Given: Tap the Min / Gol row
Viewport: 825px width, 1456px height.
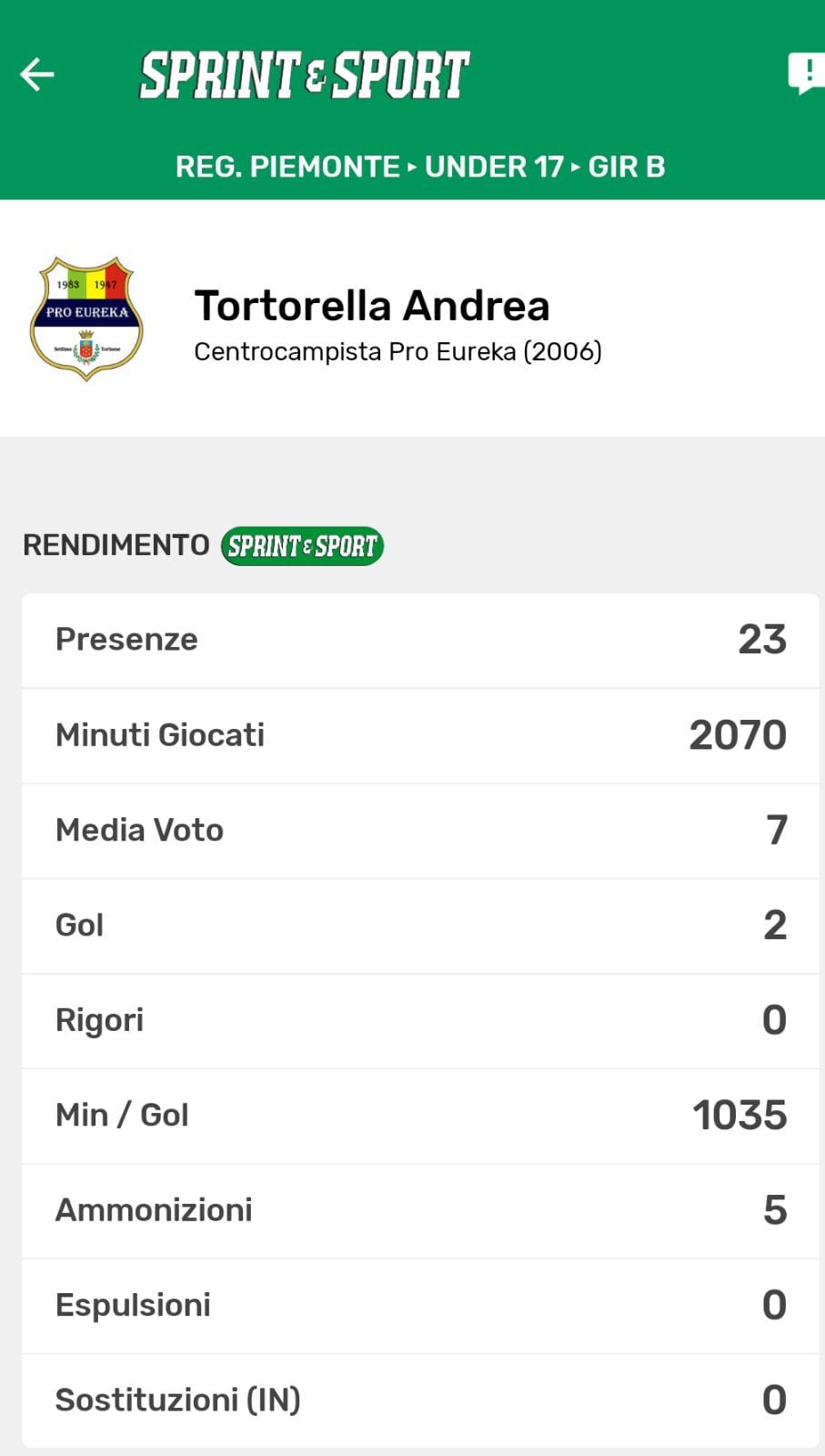Looking at the screenshot, I should (x=420, y=1116).
